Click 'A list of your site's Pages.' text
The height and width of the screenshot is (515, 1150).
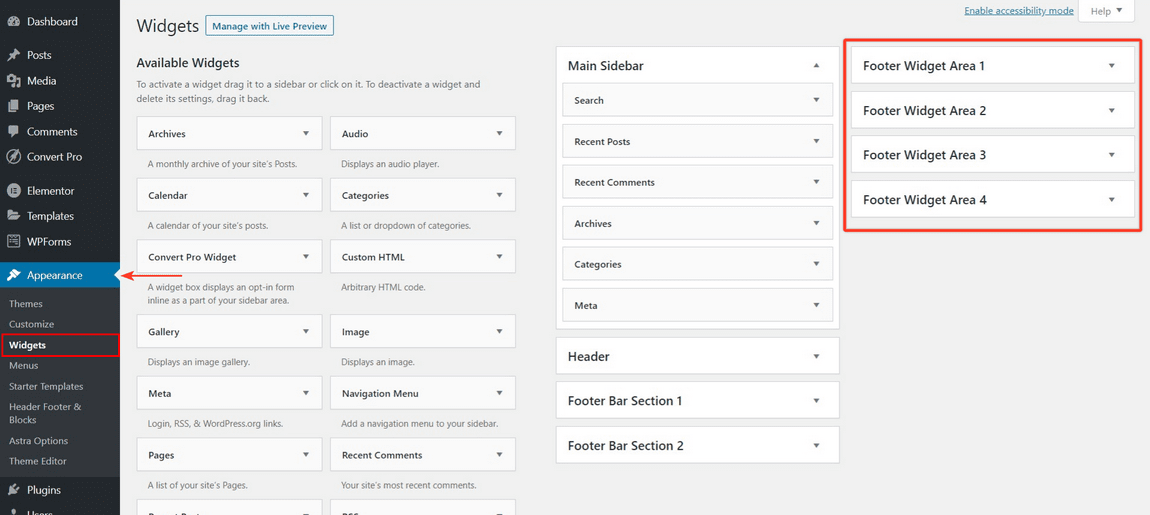tap(197, 485)
